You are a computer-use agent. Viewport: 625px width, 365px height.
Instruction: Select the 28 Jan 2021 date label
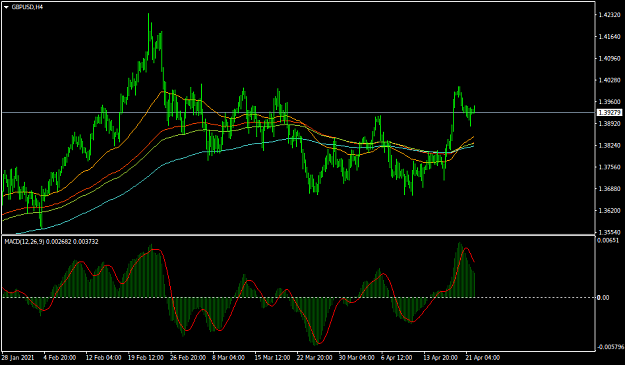[18, 358]
